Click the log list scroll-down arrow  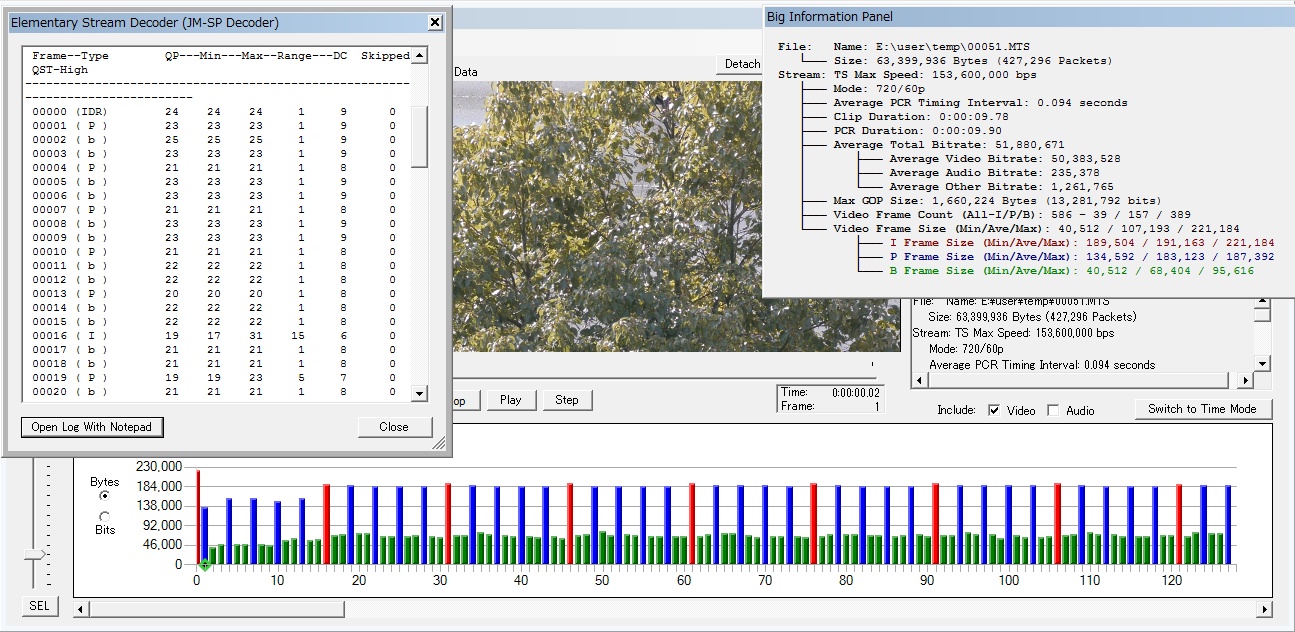[x=420, y=393]
